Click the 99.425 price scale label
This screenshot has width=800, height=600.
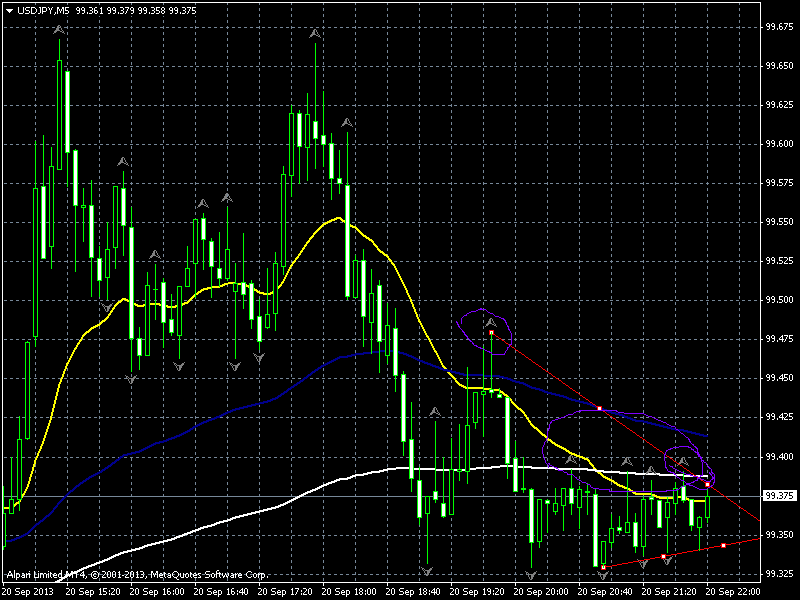click(780, 417)
